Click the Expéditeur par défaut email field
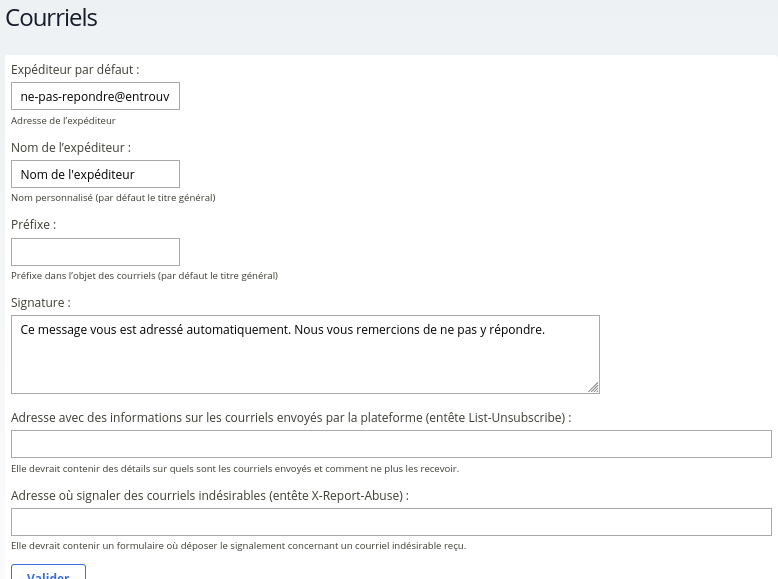Image resolution: width=778 pixels, height=579 pixels. click(95, 96)
